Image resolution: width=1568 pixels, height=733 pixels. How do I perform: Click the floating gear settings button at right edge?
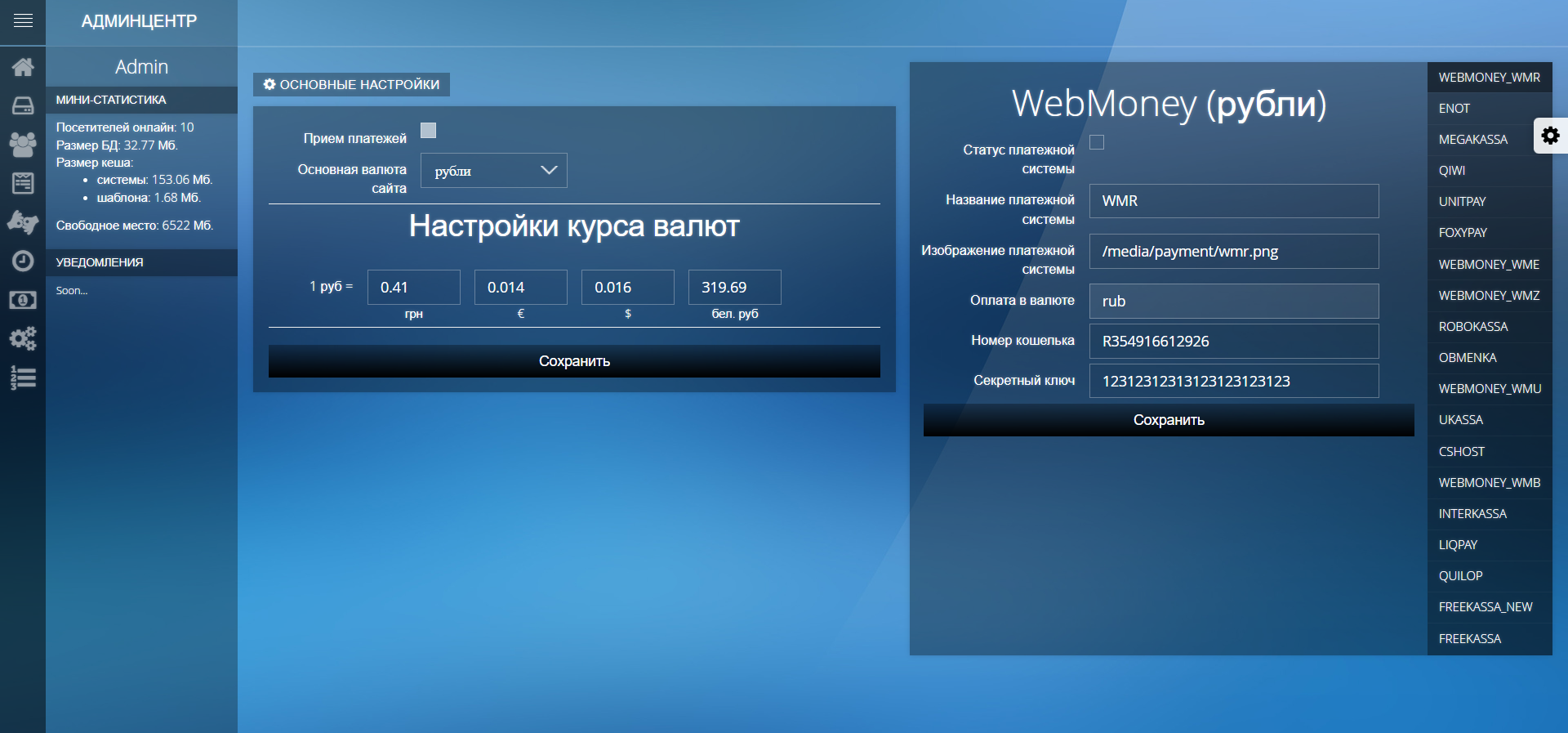pyautogui.click(x=1550, y=136)
